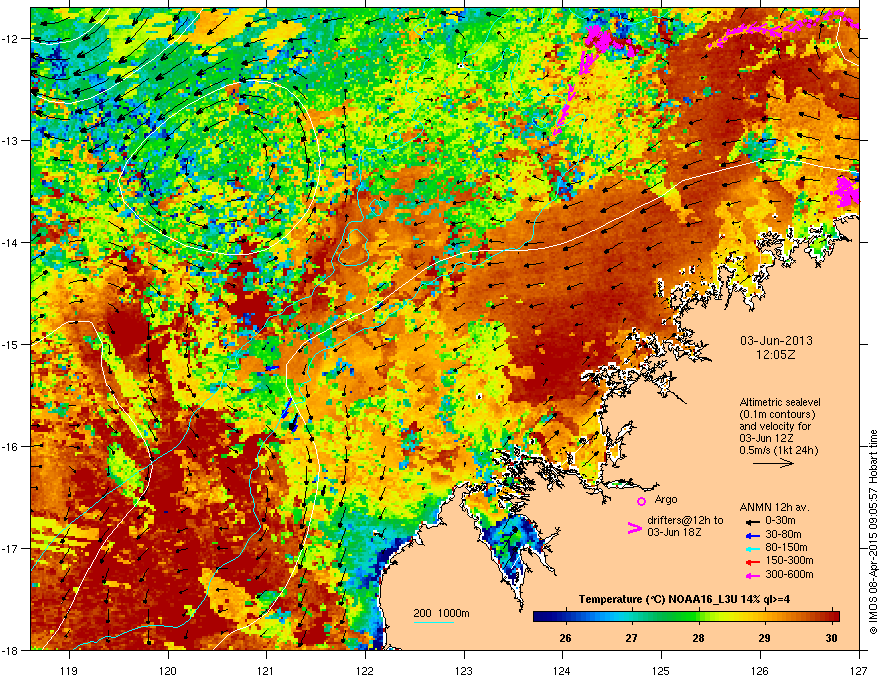Click the "200 1000m" contour label

click(x=441, y=613)
